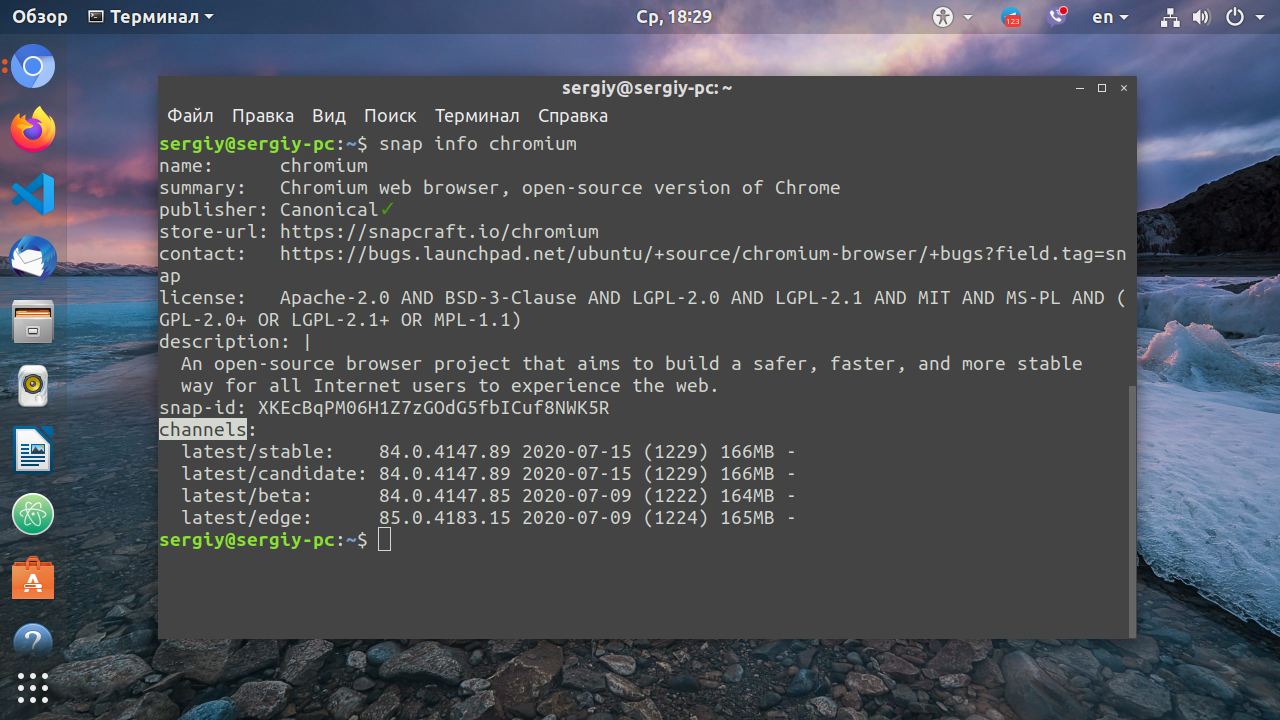
Task: Click the latest/stable channel row
Action: (488, 452)
